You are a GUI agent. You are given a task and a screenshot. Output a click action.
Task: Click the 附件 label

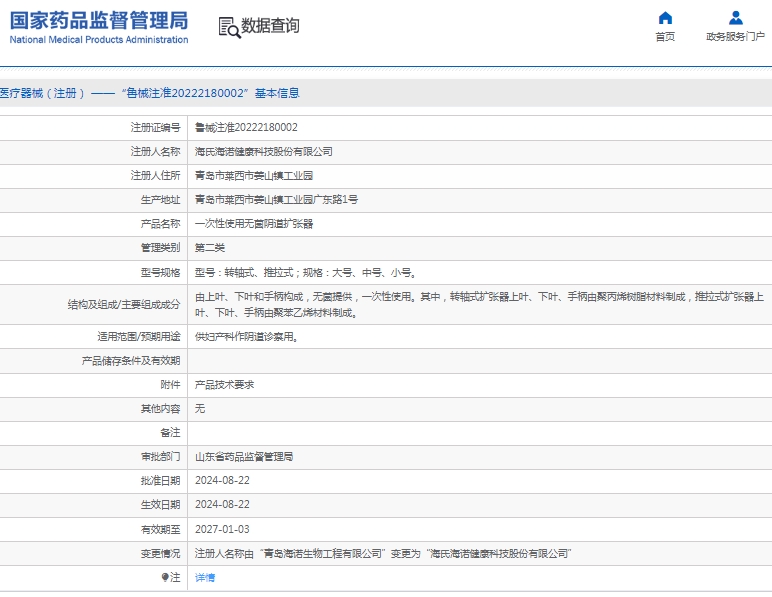pos(170,384)
